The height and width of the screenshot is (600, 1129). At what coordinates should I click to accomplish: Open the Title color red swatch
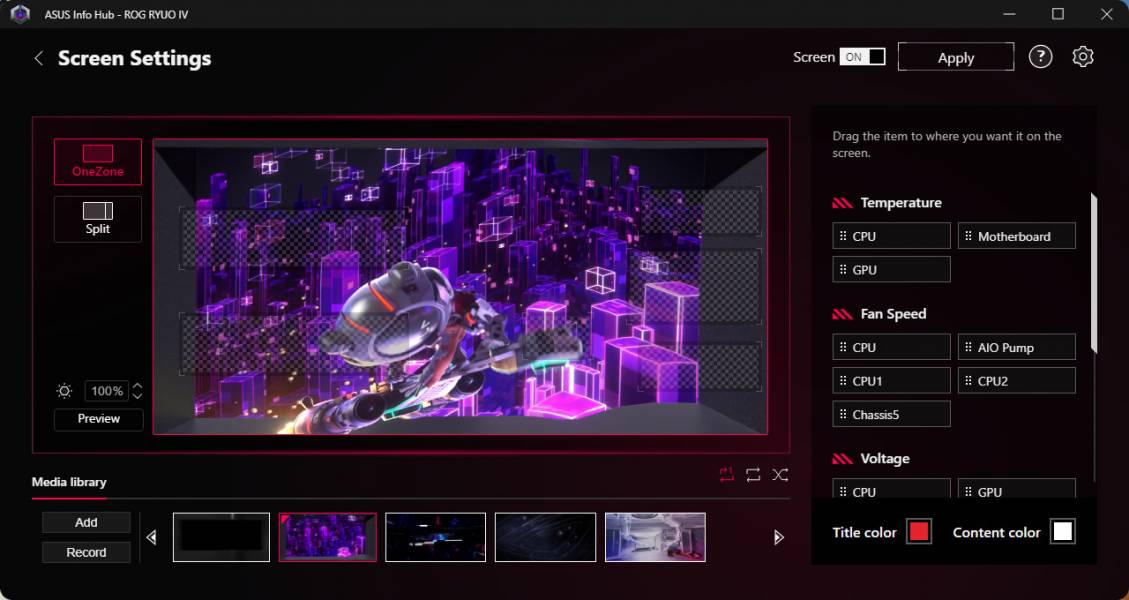[x=918, y=532]
